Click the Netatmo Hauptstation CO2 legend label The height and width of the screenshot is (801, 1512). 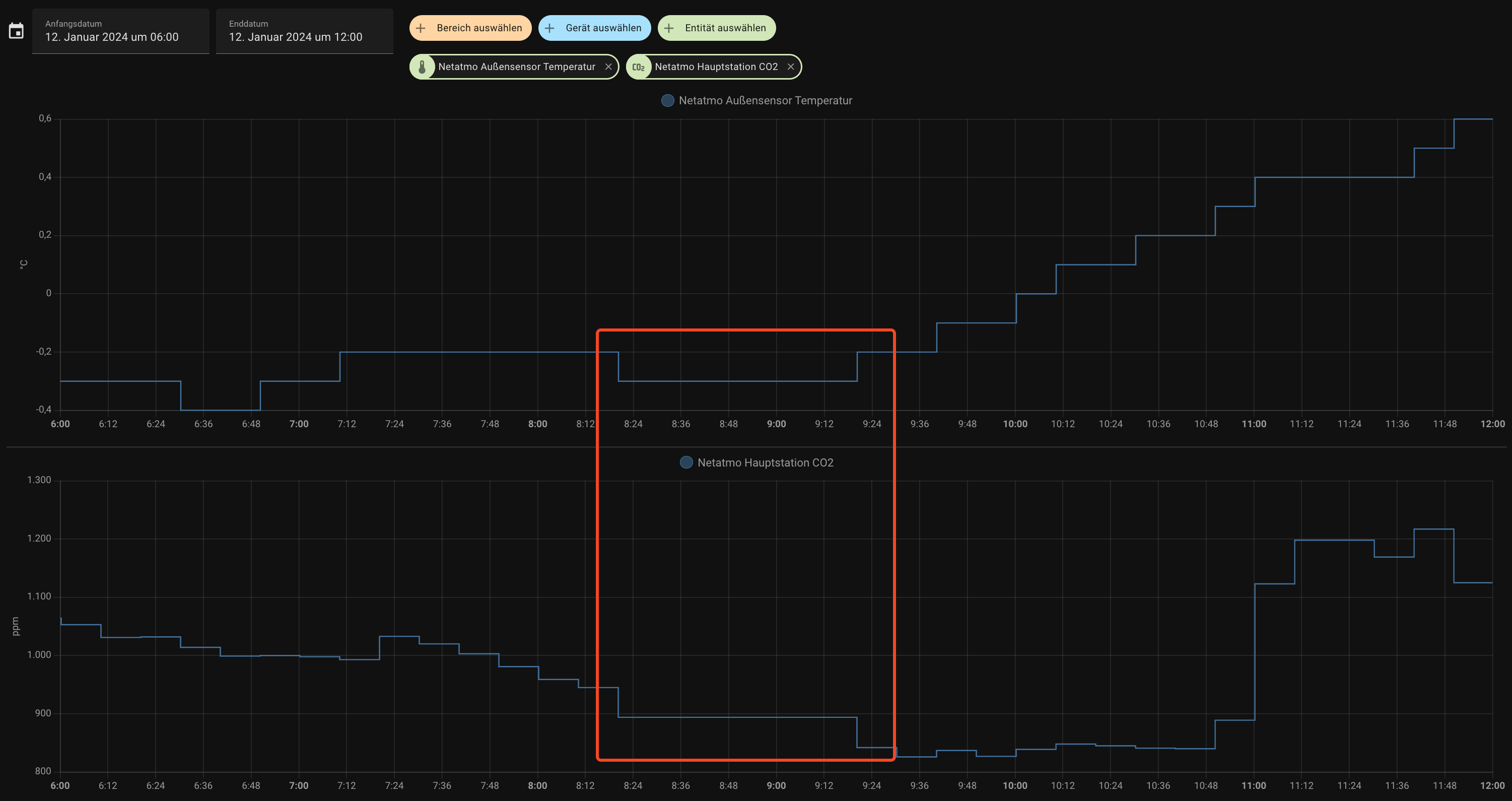tap(765, 463)
